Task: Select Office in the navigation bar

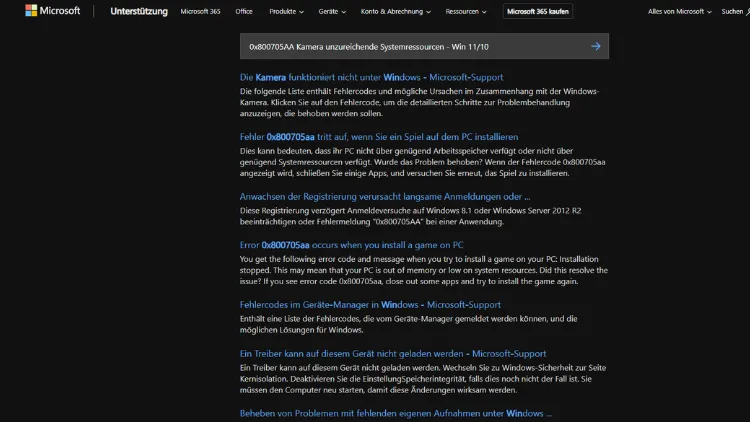Action: tap(244, 11)
